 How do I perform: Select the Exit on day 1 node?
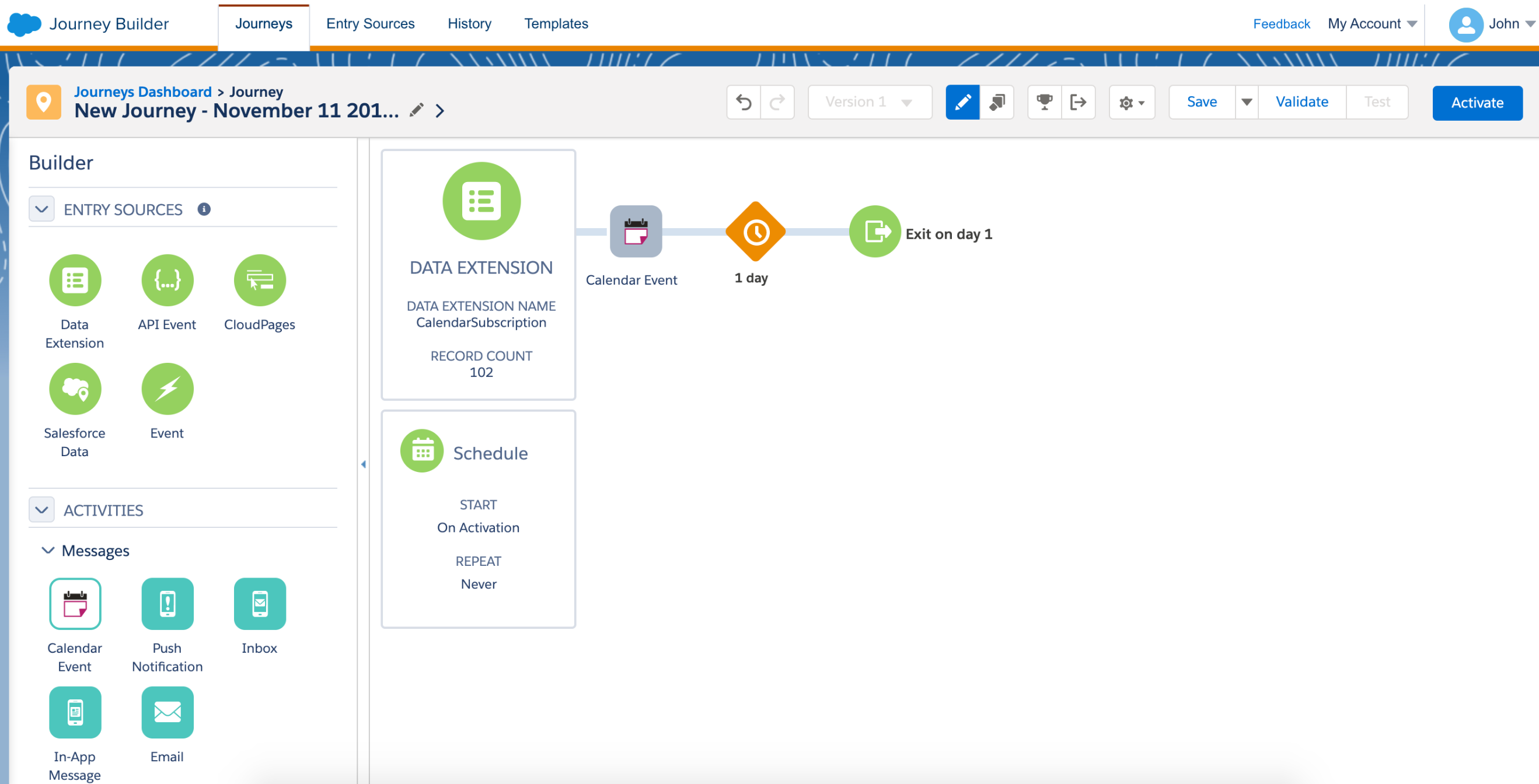click(x=875, y=232)
